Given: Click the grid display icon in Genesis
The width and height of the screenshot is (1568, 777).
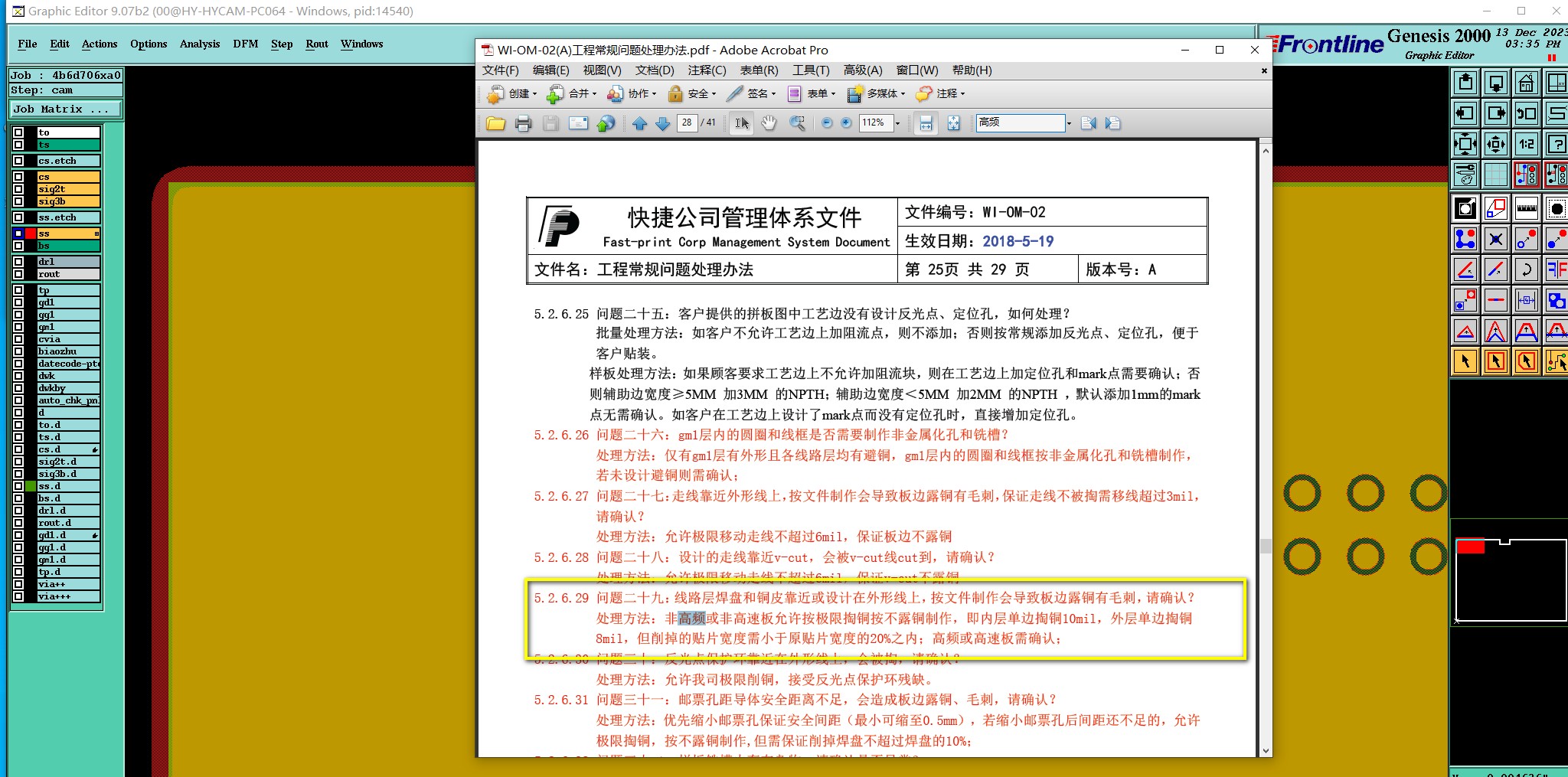Looking at the screenshot, I should 1495,175.
